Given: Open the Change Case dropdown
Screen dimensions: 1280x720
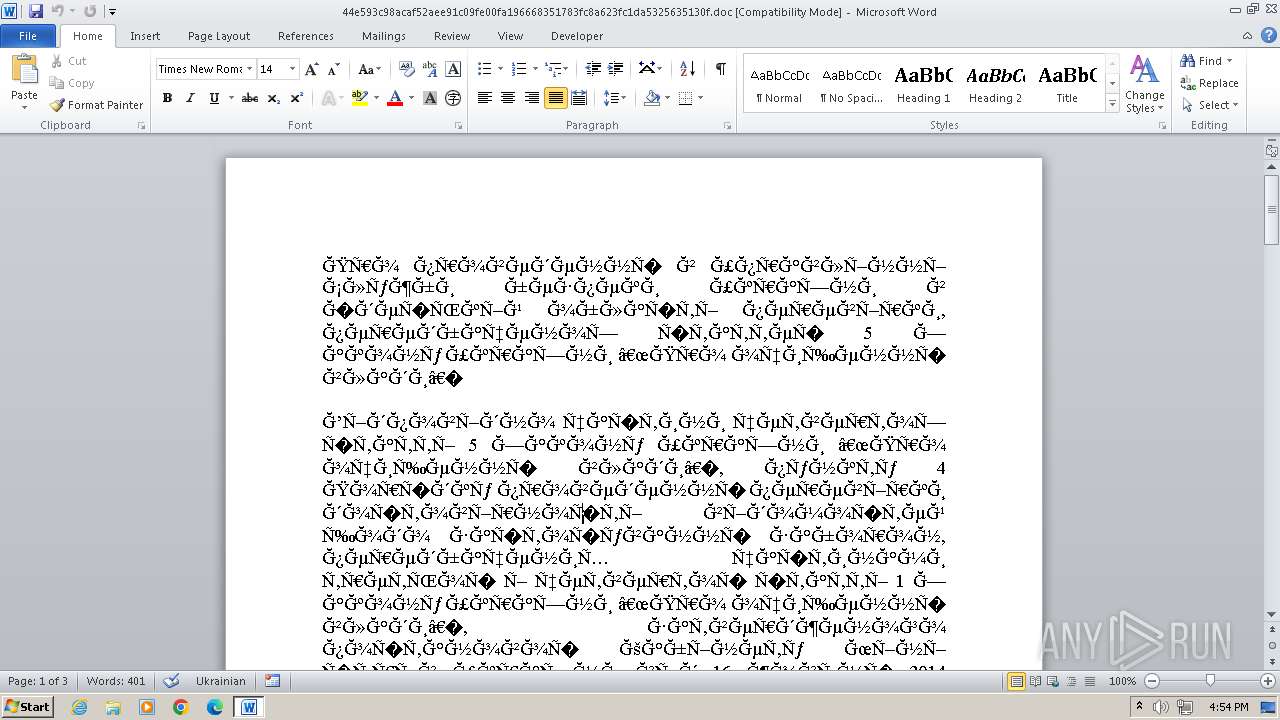Looking at the screenshot, I should point(369,69).
